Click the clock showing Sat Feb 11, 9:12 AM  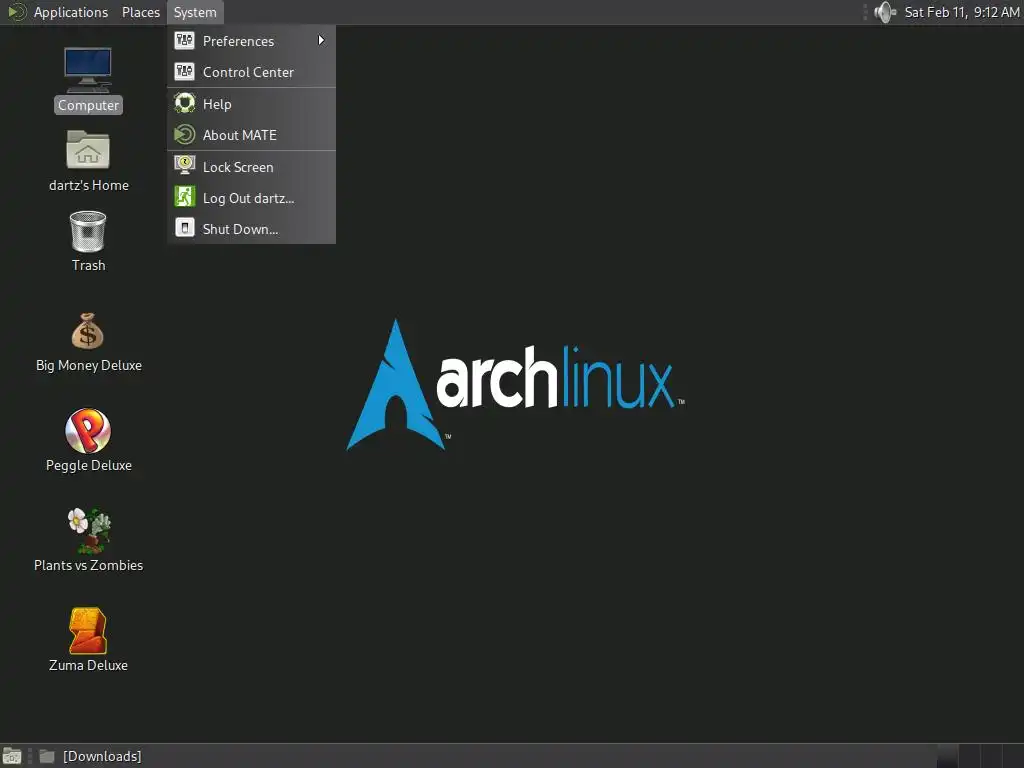pyautogui.click(x=961, y=12)
